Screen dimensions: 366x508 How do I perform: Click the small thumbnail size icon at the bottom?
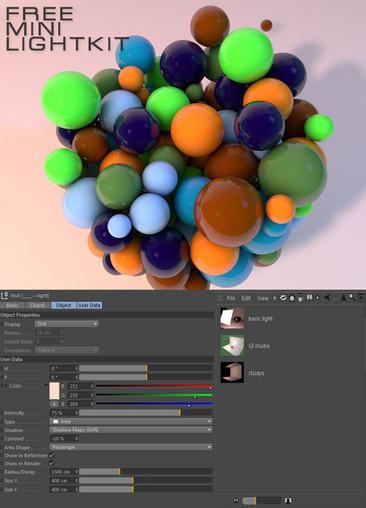point(236,500)
